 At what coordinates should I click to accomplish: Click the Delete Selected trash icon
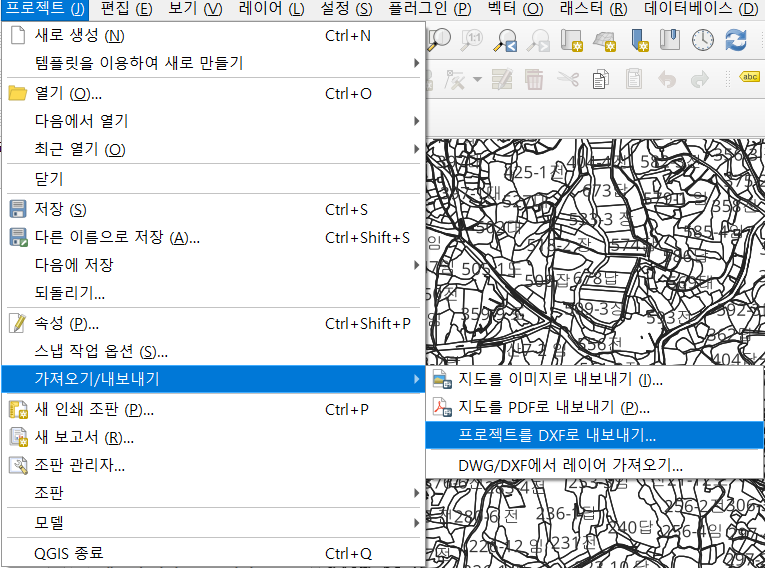coord(534,79)
